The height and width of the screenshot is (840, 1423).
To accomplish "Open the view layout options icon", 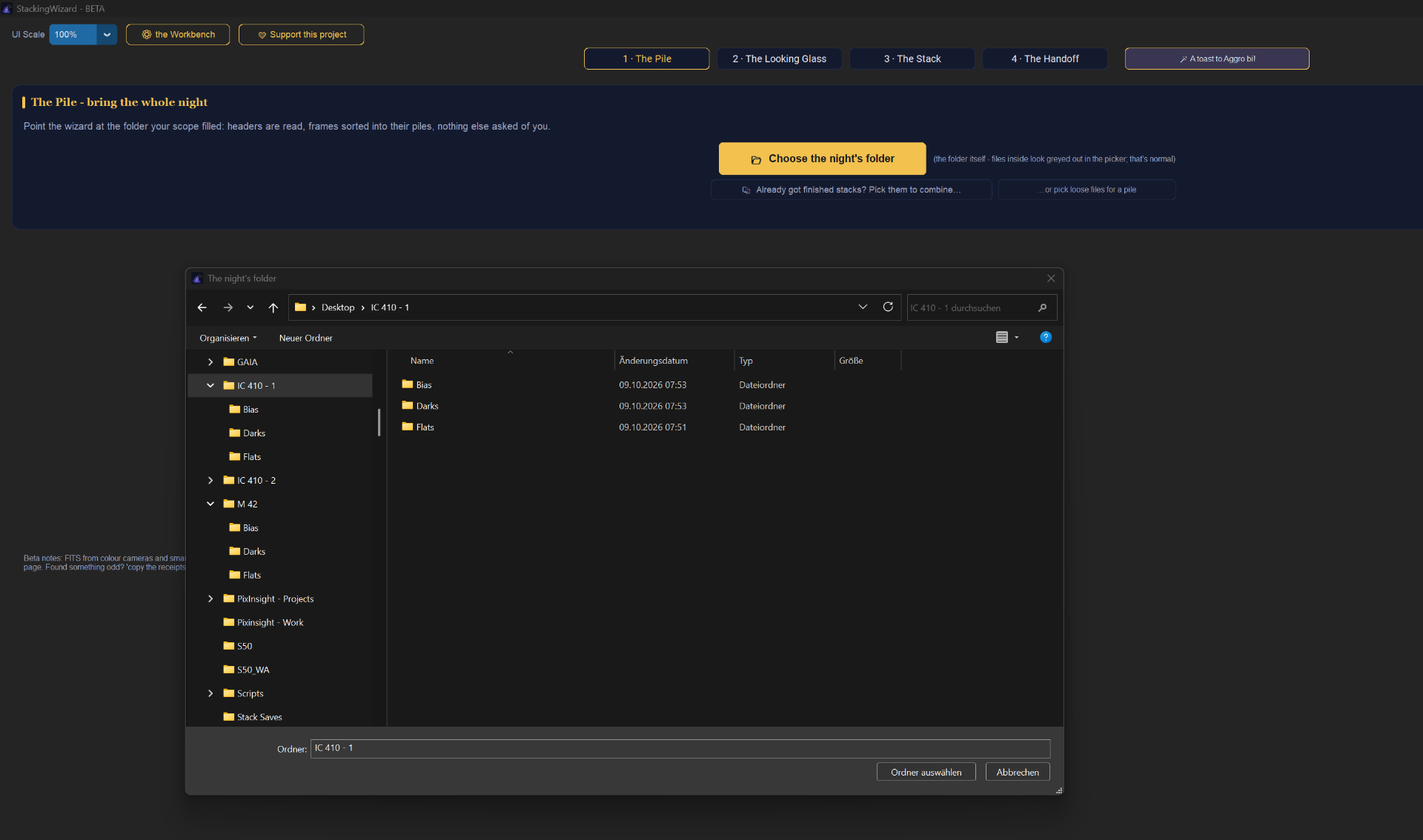I will pos(1002,337).
